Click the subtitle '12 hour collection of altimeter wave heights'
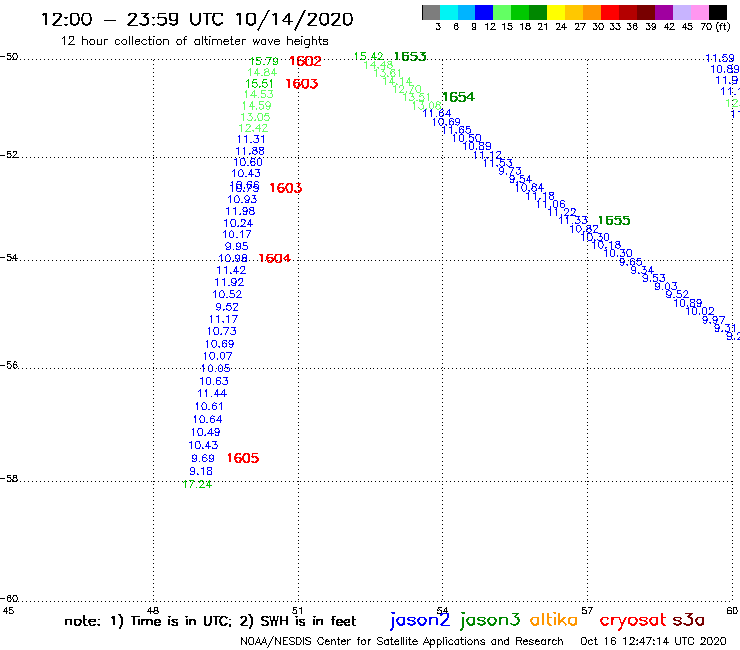This screenshot has height=650, width=740. click(194, 41)
